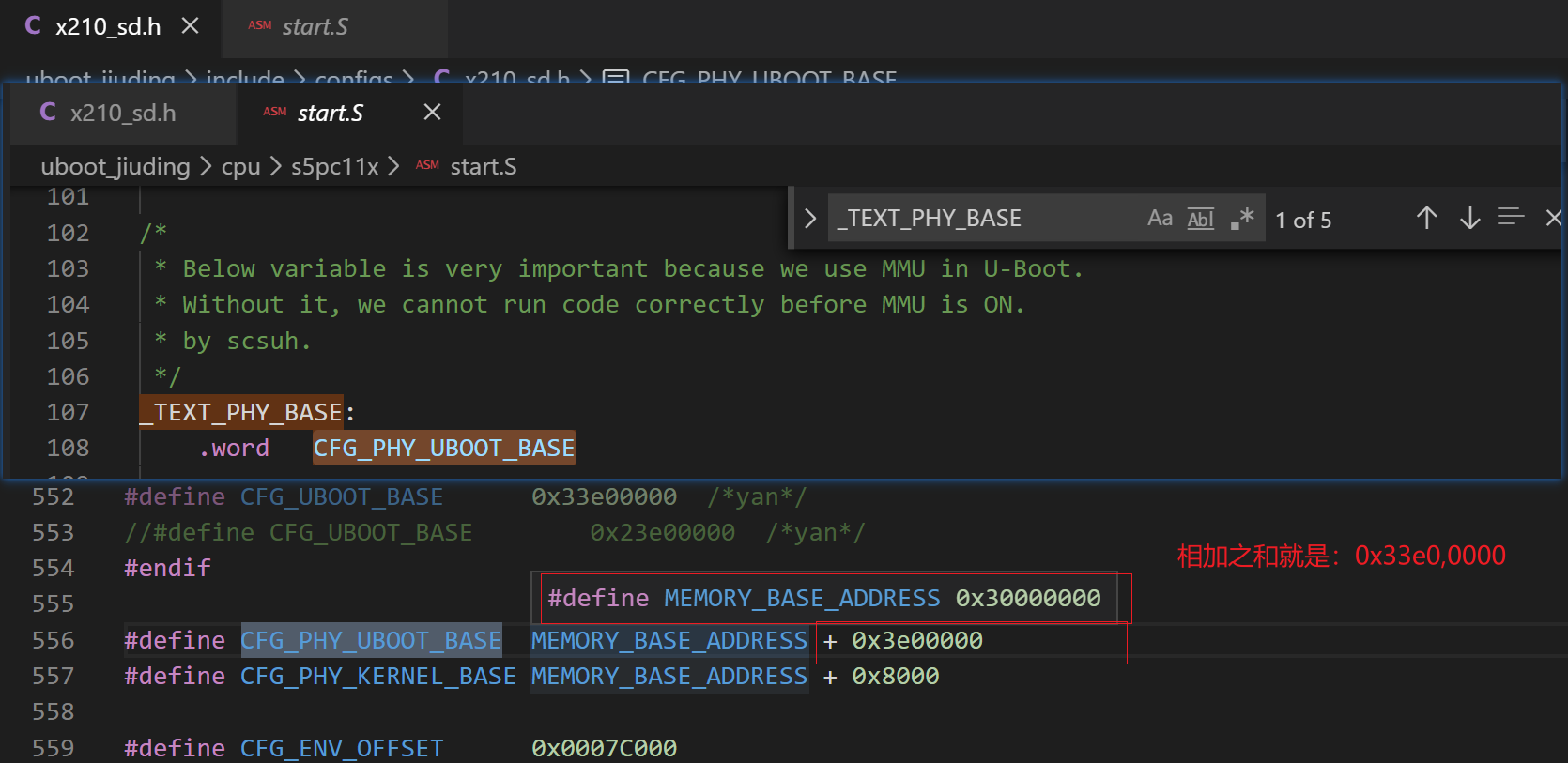
Task: Go to next match arrow
Action: (x=1469, y=218)
